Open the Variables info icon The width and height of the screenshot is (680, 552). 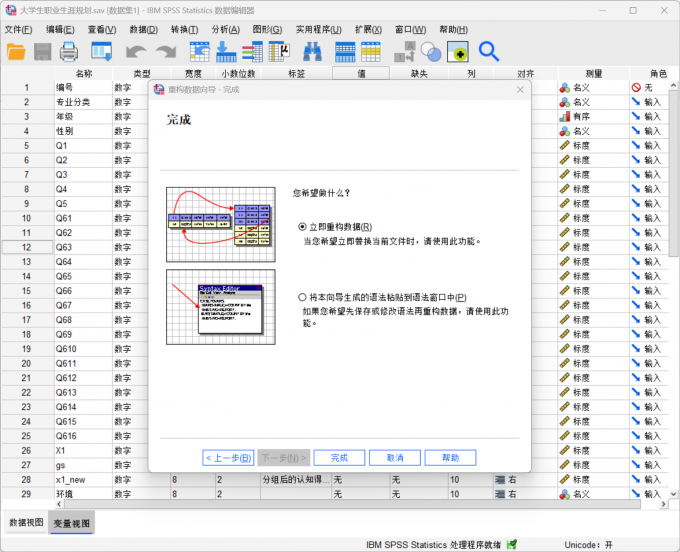pos(252,52)
